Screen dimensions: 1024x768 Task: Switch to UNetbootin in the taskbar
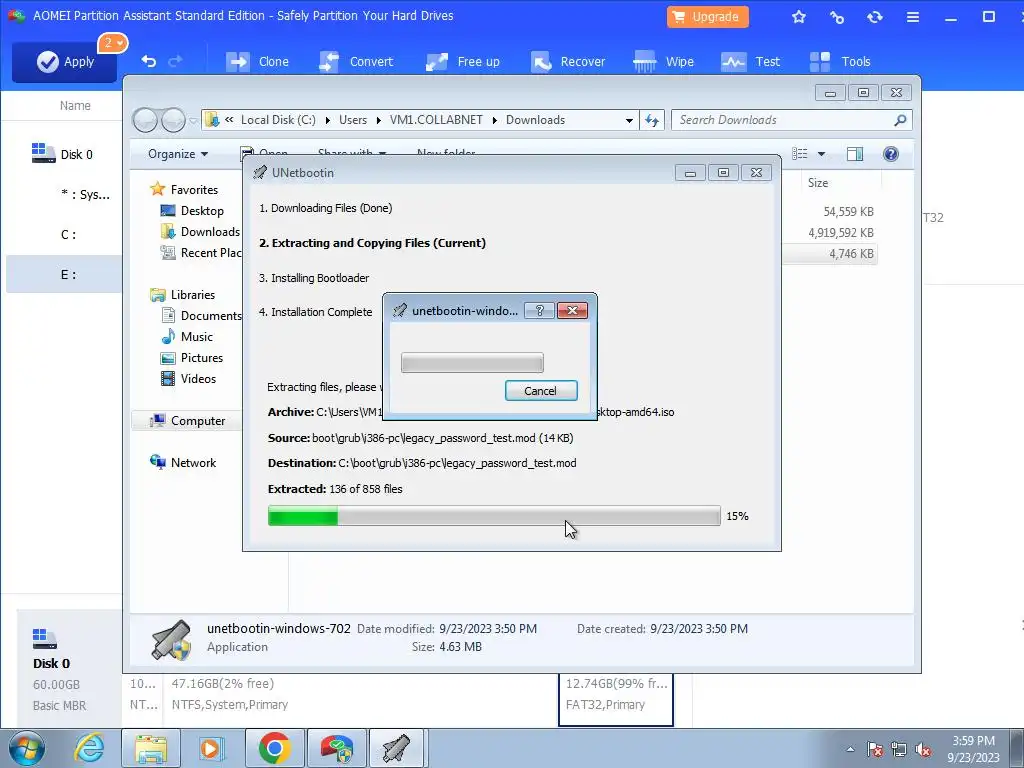(x=396, y=748)
